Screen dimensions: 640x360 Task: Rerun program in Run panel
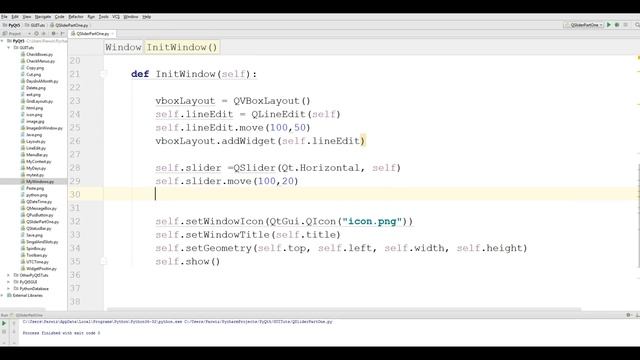4,323
